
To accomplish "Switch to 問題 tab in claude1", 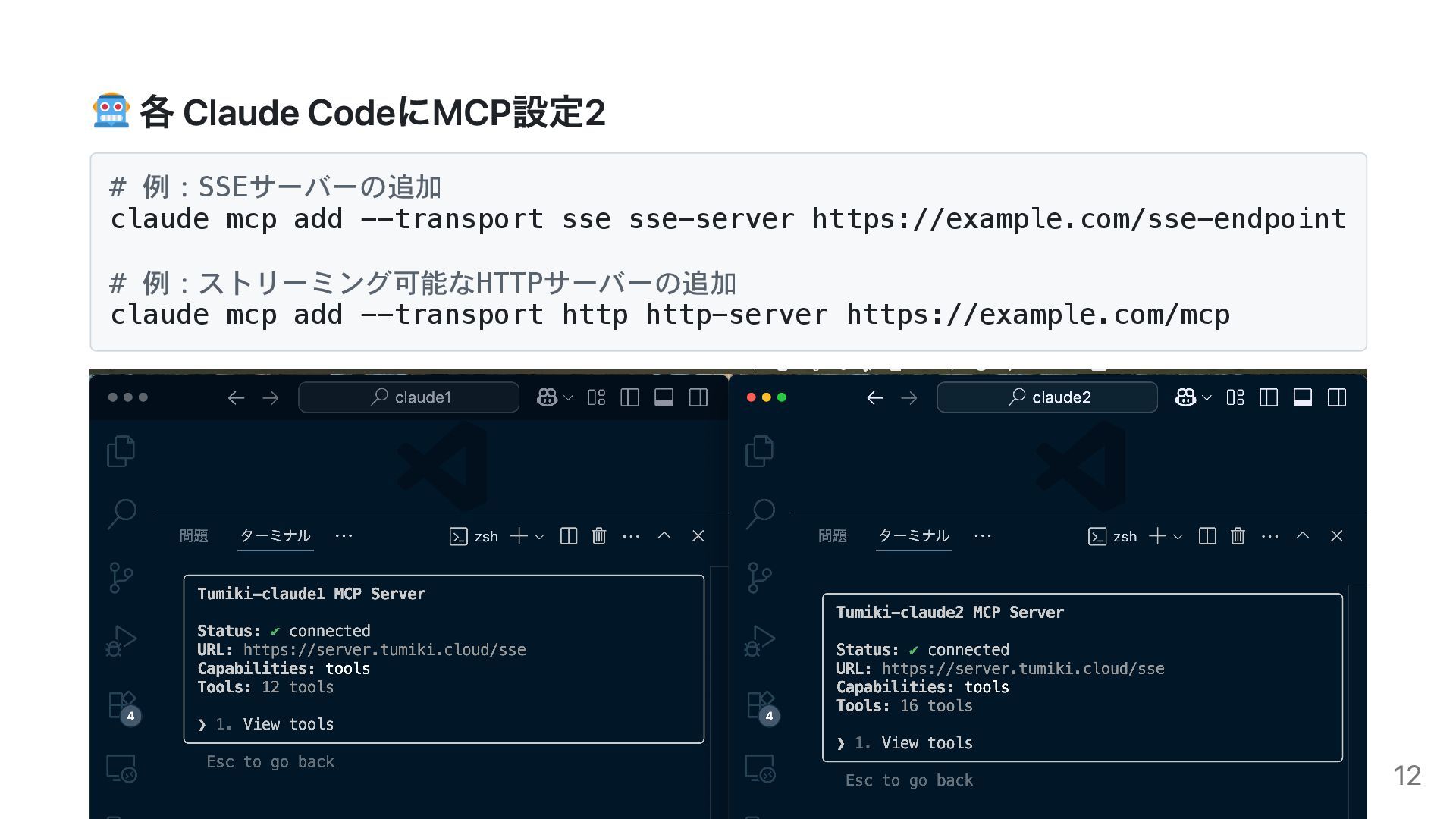I will [194, 536].
